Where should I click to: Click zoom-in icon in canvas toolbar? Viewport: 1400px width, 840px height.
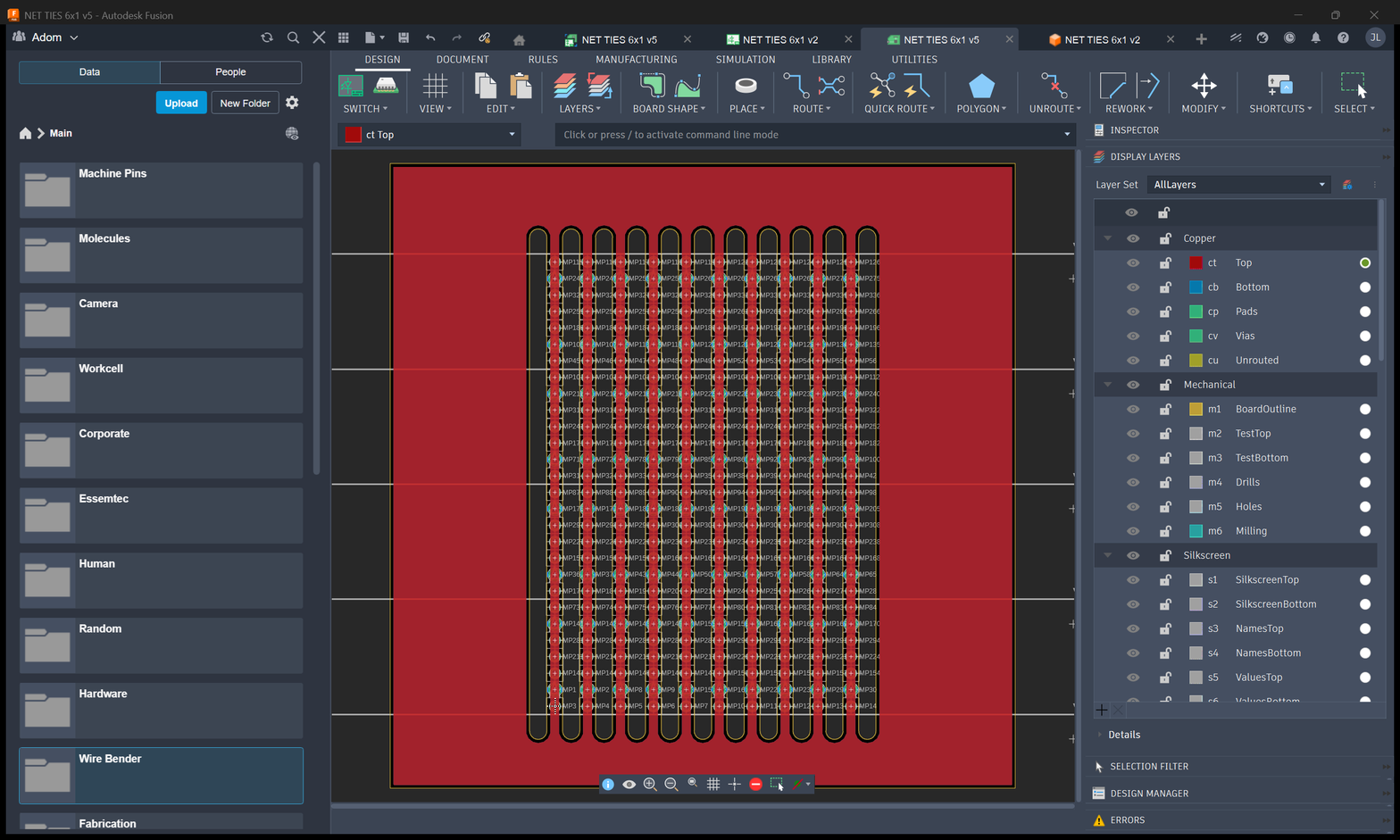(x=650, y=784)
